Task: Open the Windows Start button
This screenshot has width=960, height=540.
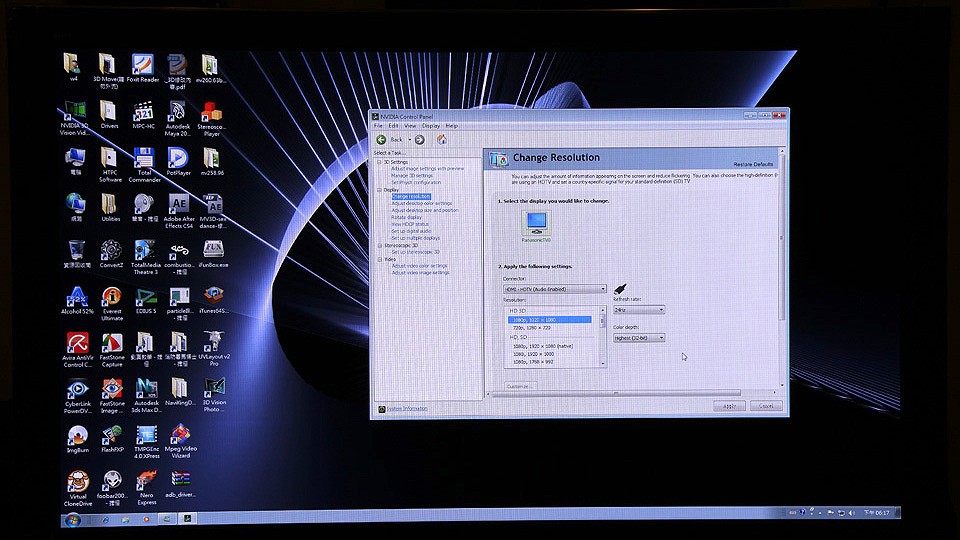Action: pos(72,520)
